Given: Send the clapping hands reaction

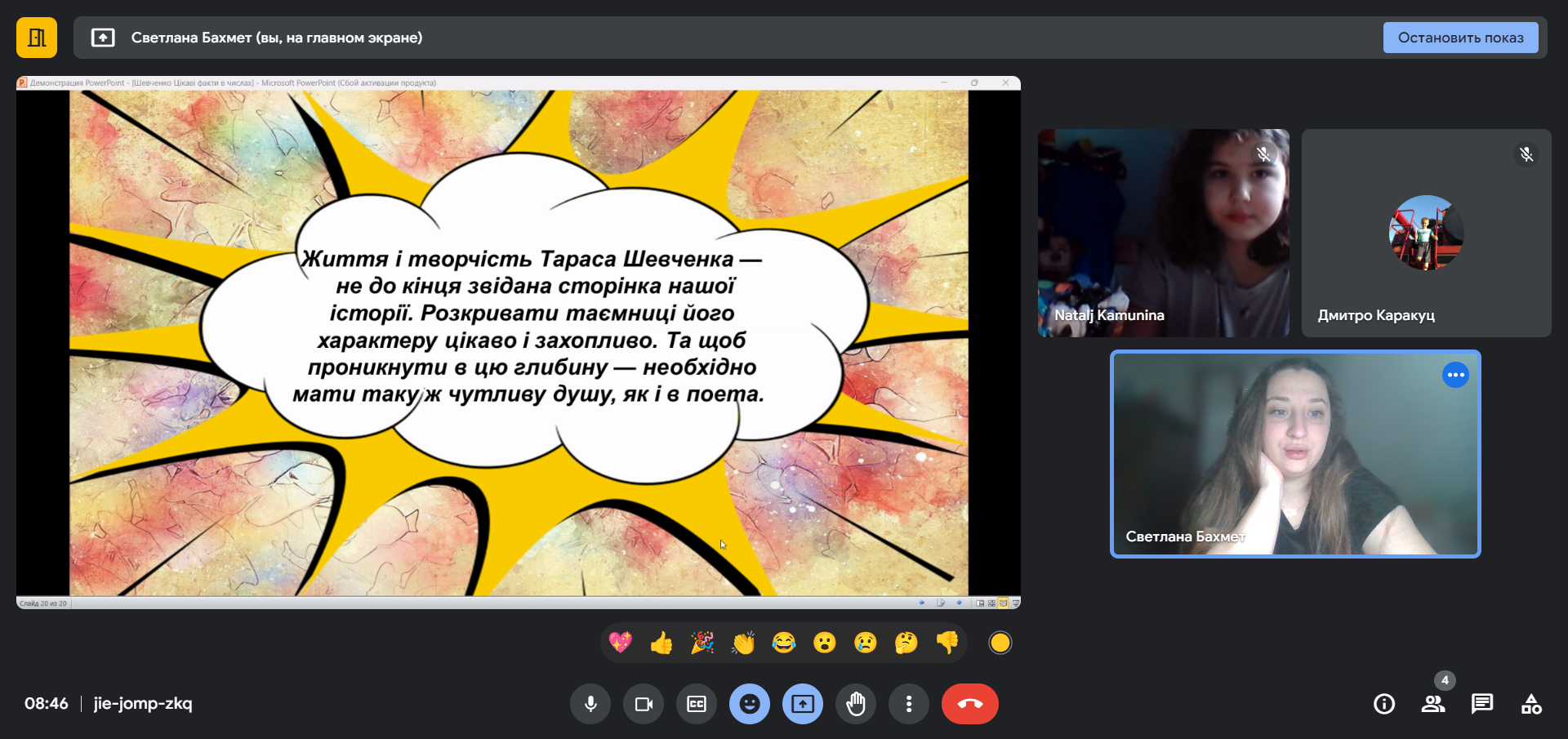Looking at the screenshot, I should (x=743, y=643).
